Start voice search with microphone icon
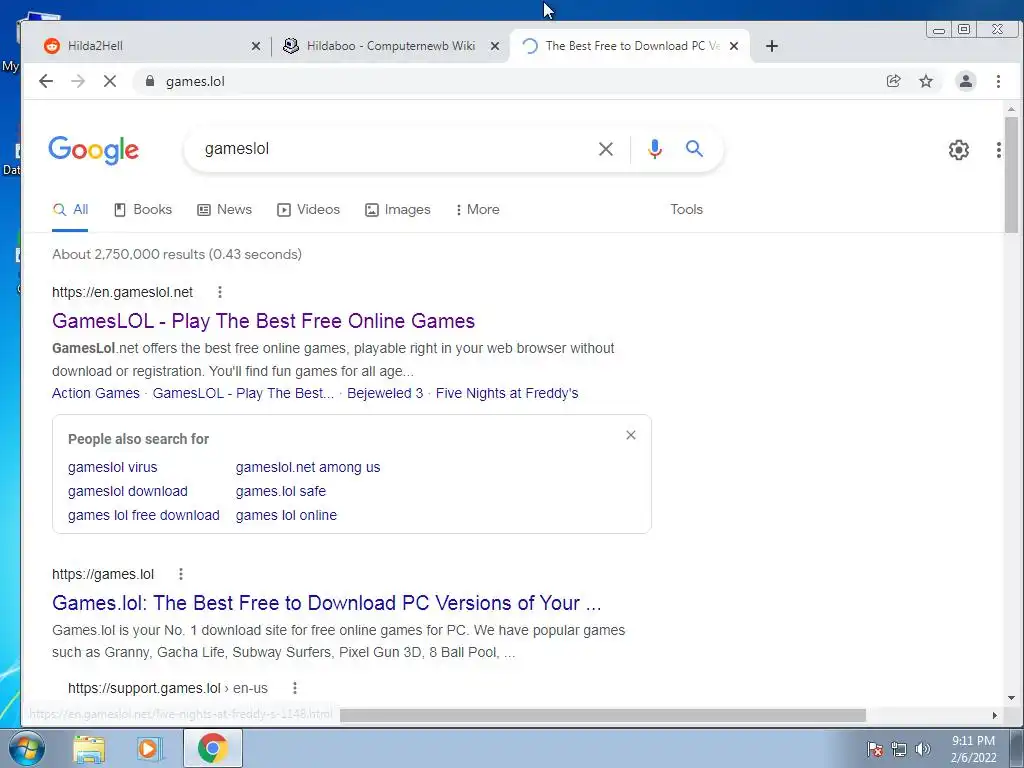The image size is (1024, 768). [654, 149]
